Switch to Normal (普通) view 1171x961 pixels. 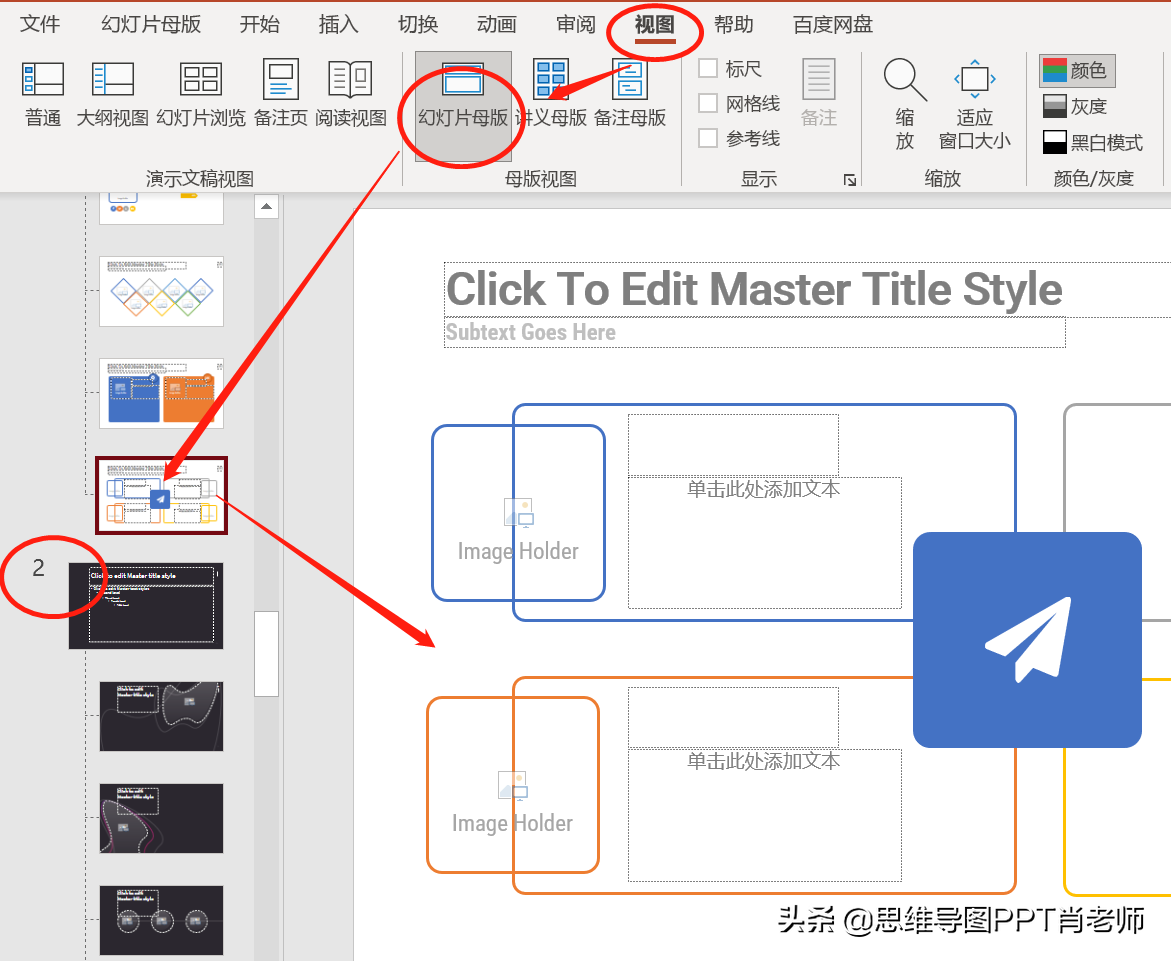click(x=43, y=94)
